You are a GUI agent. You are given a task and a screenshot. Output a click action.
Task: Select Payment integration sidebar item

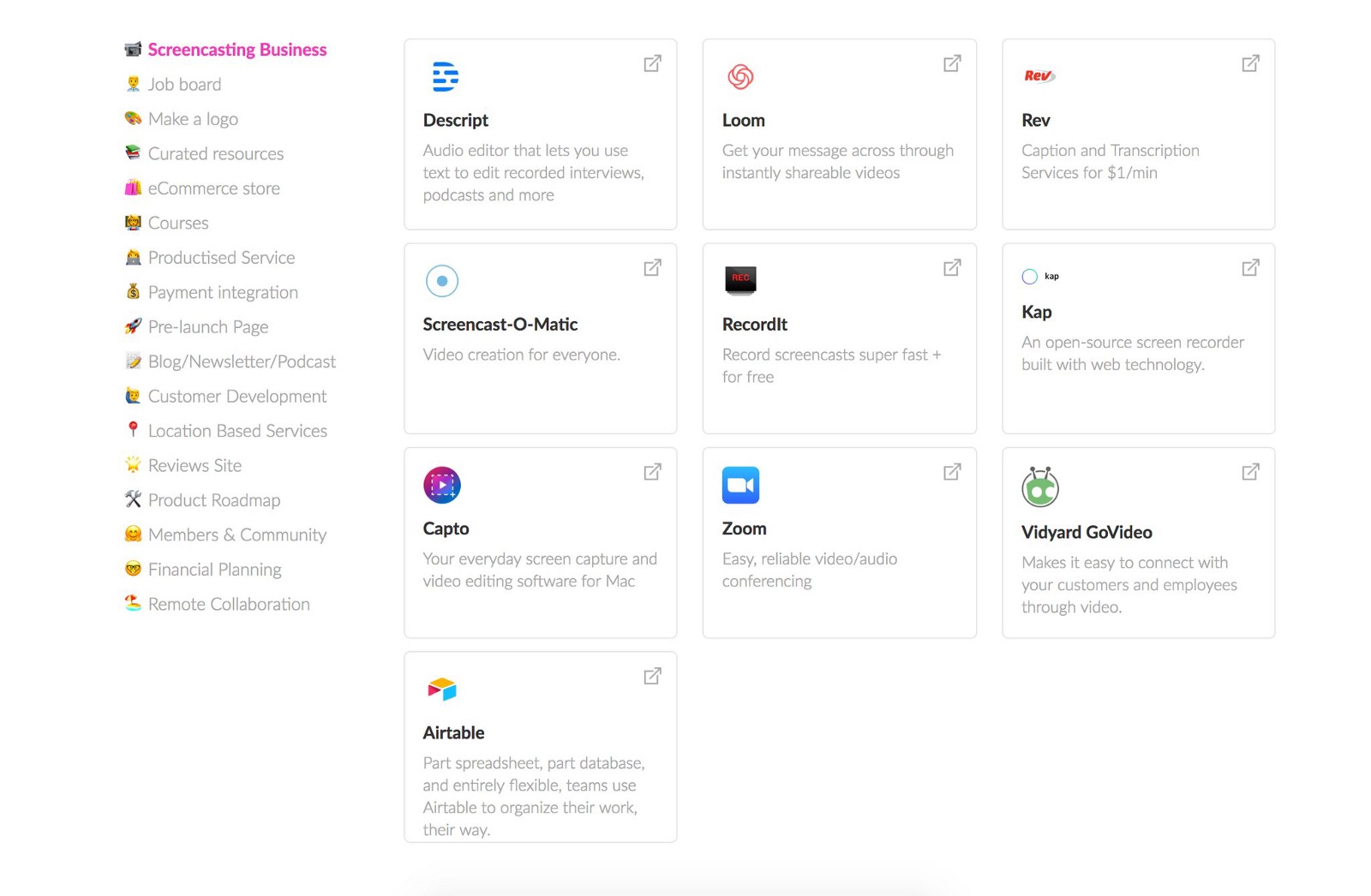click(223, 292)
